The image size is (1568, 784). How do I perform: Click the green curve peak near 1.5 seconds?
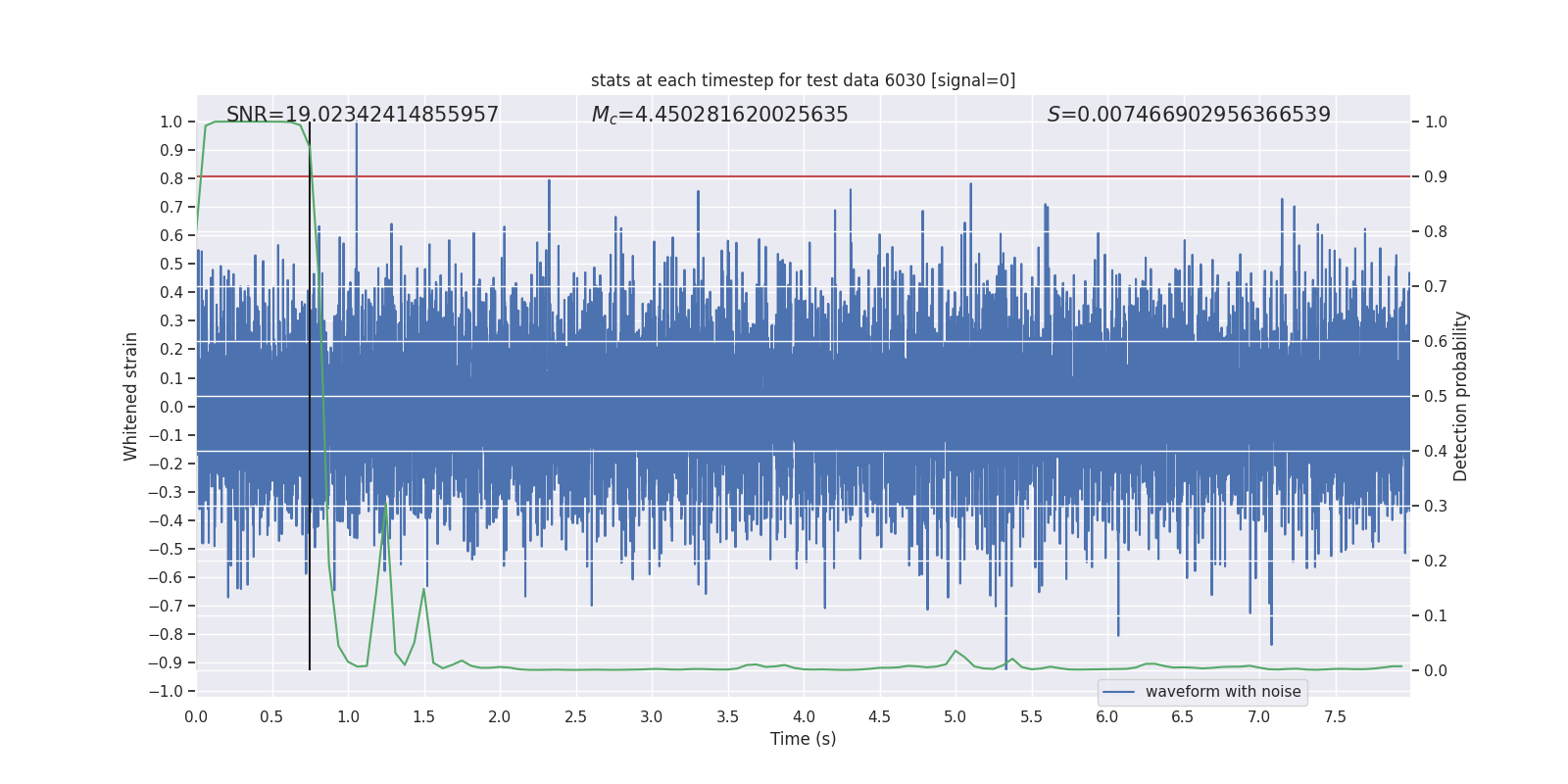coord(423,589)
